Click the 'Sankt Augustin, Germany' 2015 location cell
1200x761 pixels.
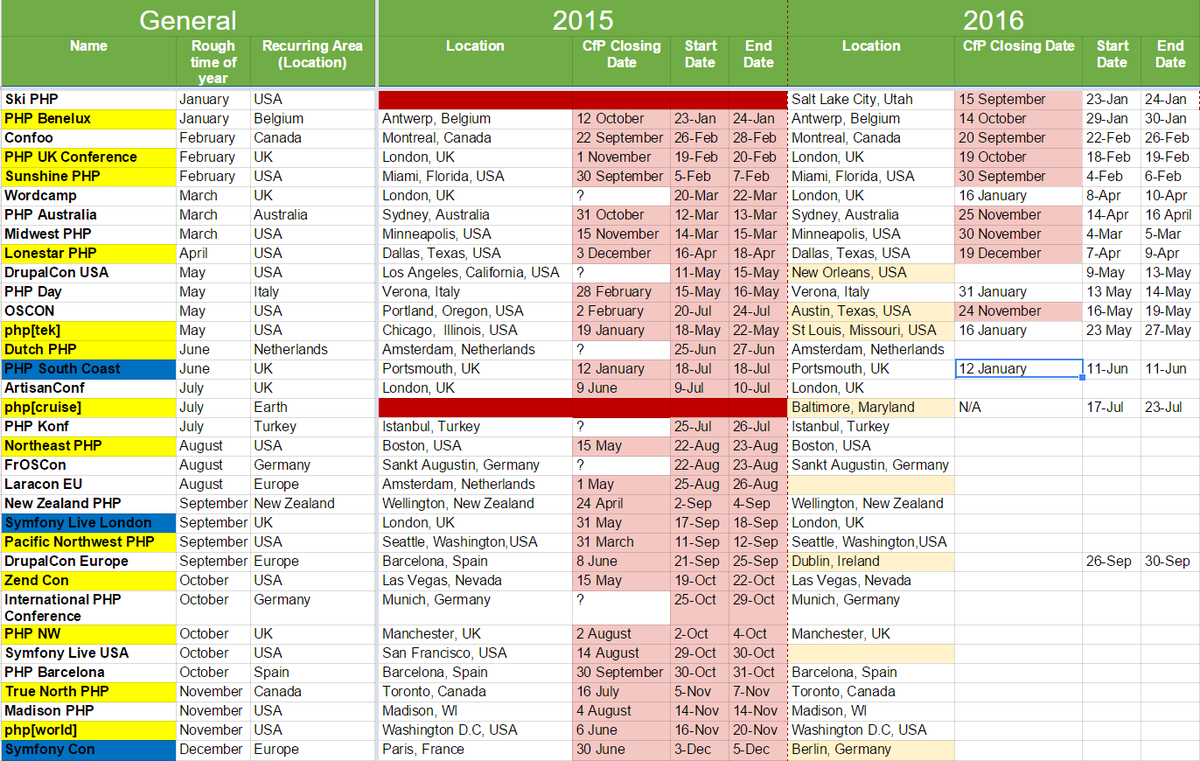click(475, 464)
